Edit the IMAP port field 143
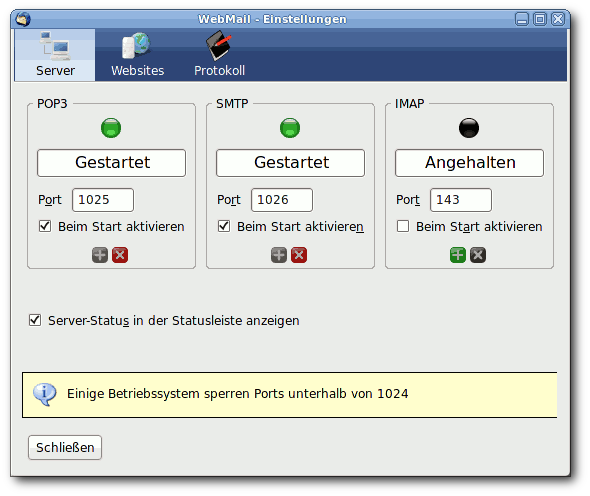 pyautogui.click(x=461, y=200)
